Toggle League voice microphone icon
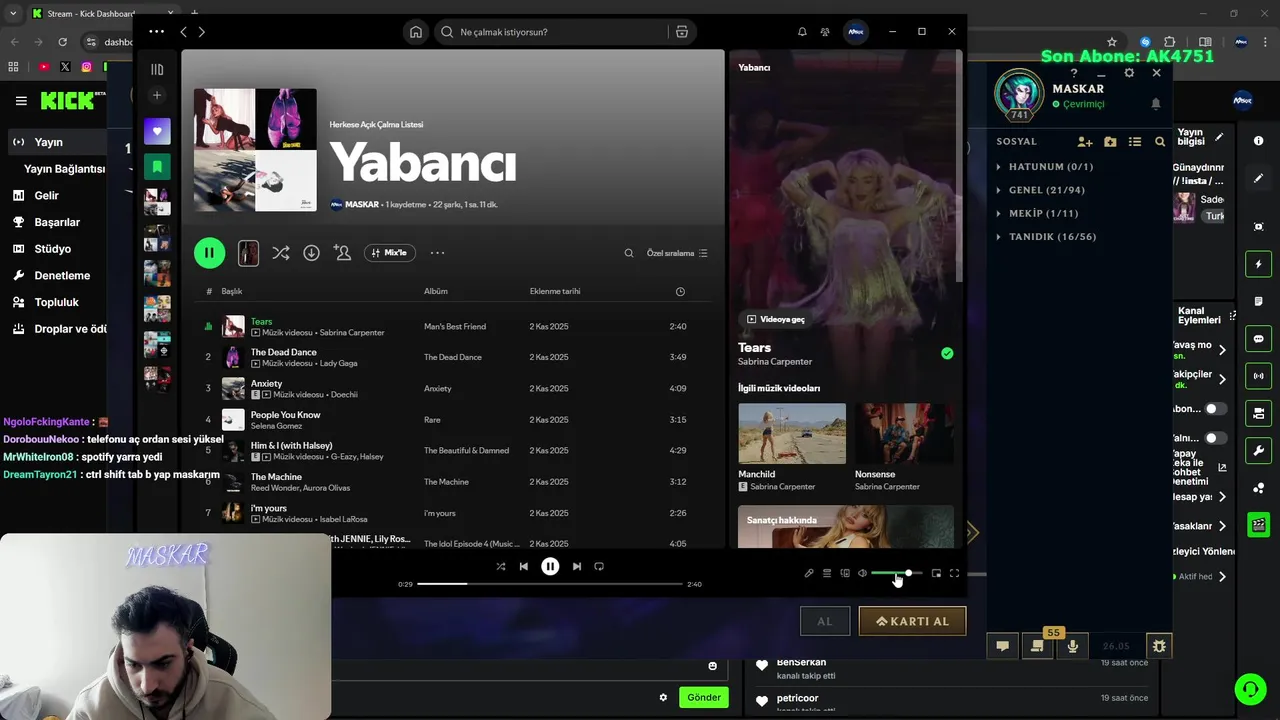 coord(1073,646)
